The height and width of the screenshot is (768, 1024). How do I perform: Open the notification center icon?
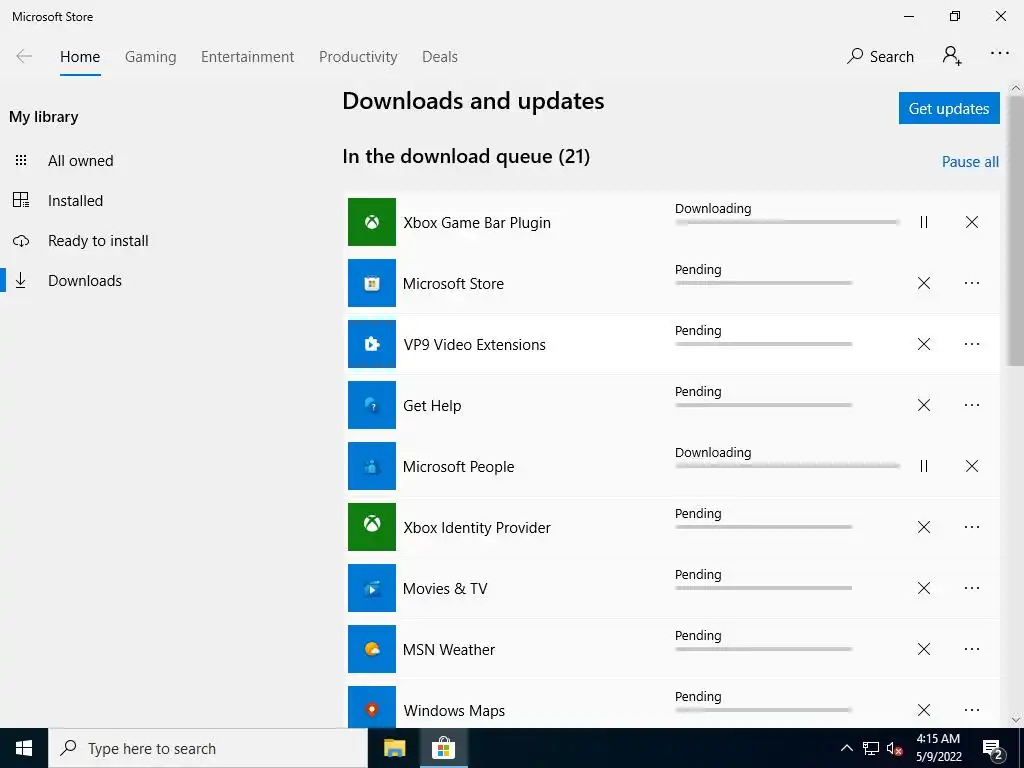pyautogui.click(x=993, y=749)
